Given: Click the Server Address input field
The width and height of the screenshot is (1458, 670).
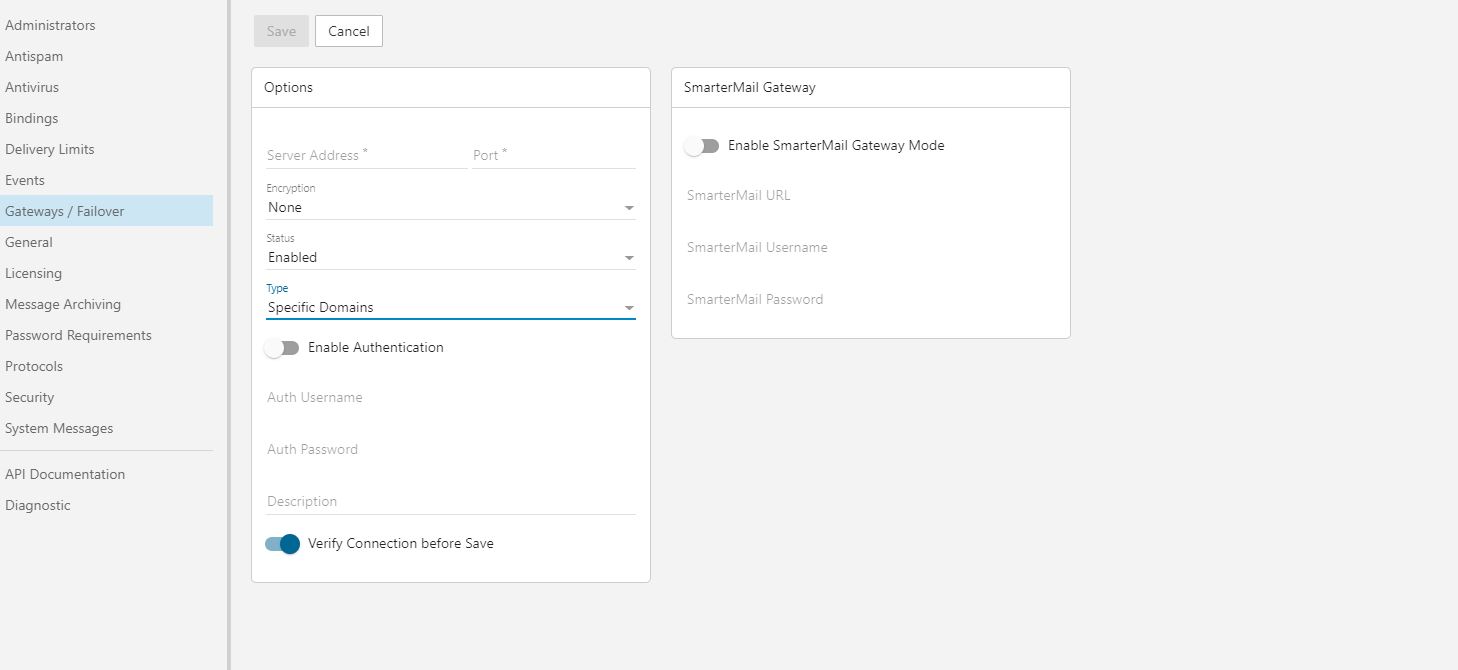Looking at the screenshot, I should click(x=366, y=156).
